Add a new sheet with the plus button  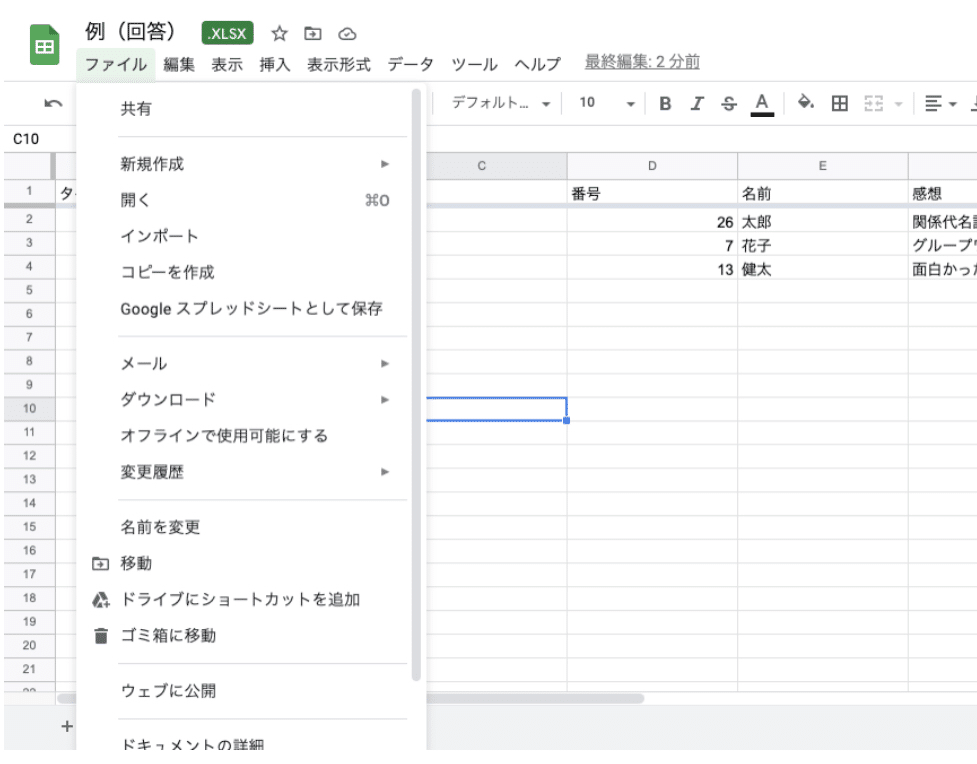[x=66, y=726]
